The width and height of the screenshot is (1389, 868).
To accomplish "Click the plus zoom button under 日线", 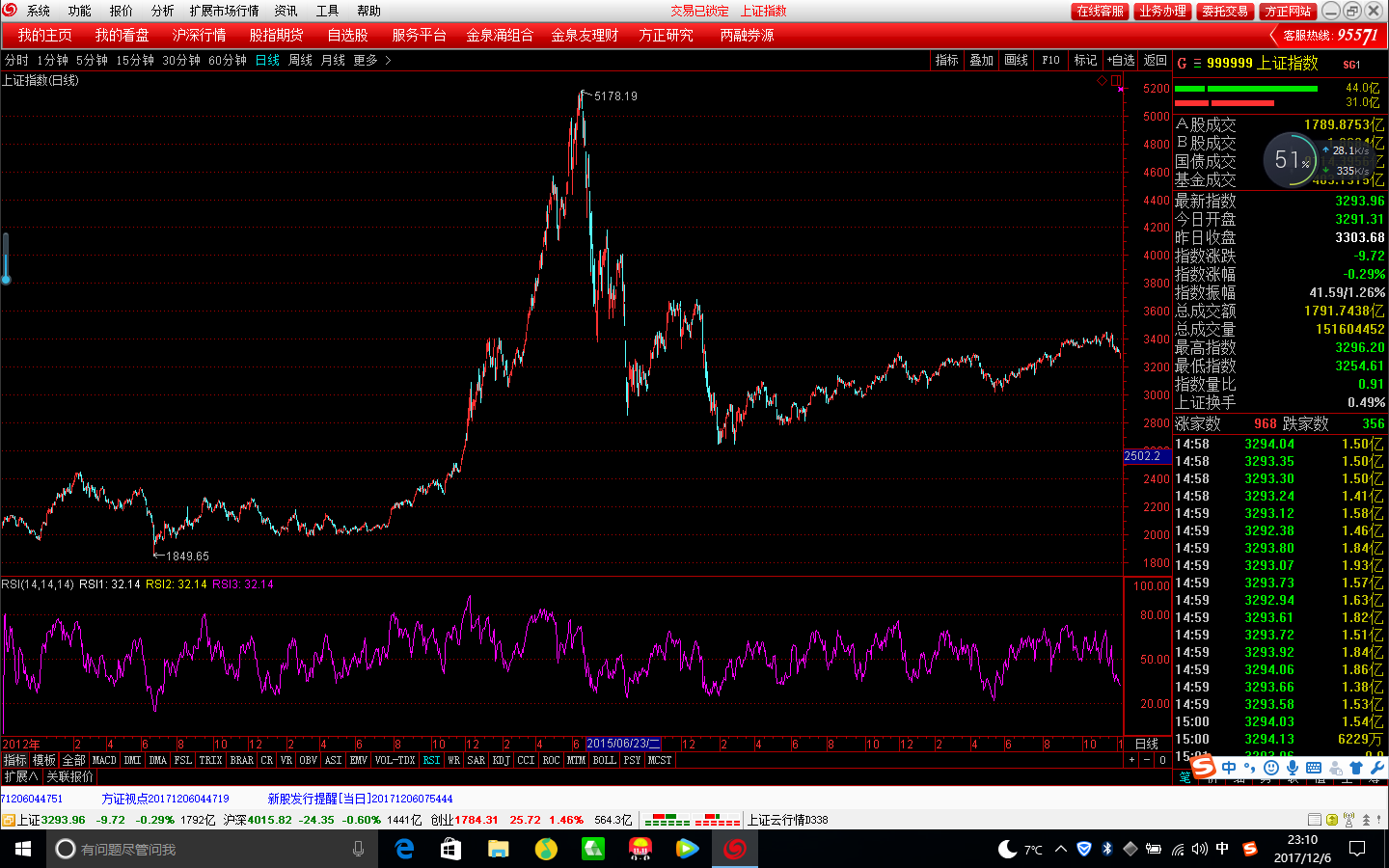I will [x=1131, y=760].
